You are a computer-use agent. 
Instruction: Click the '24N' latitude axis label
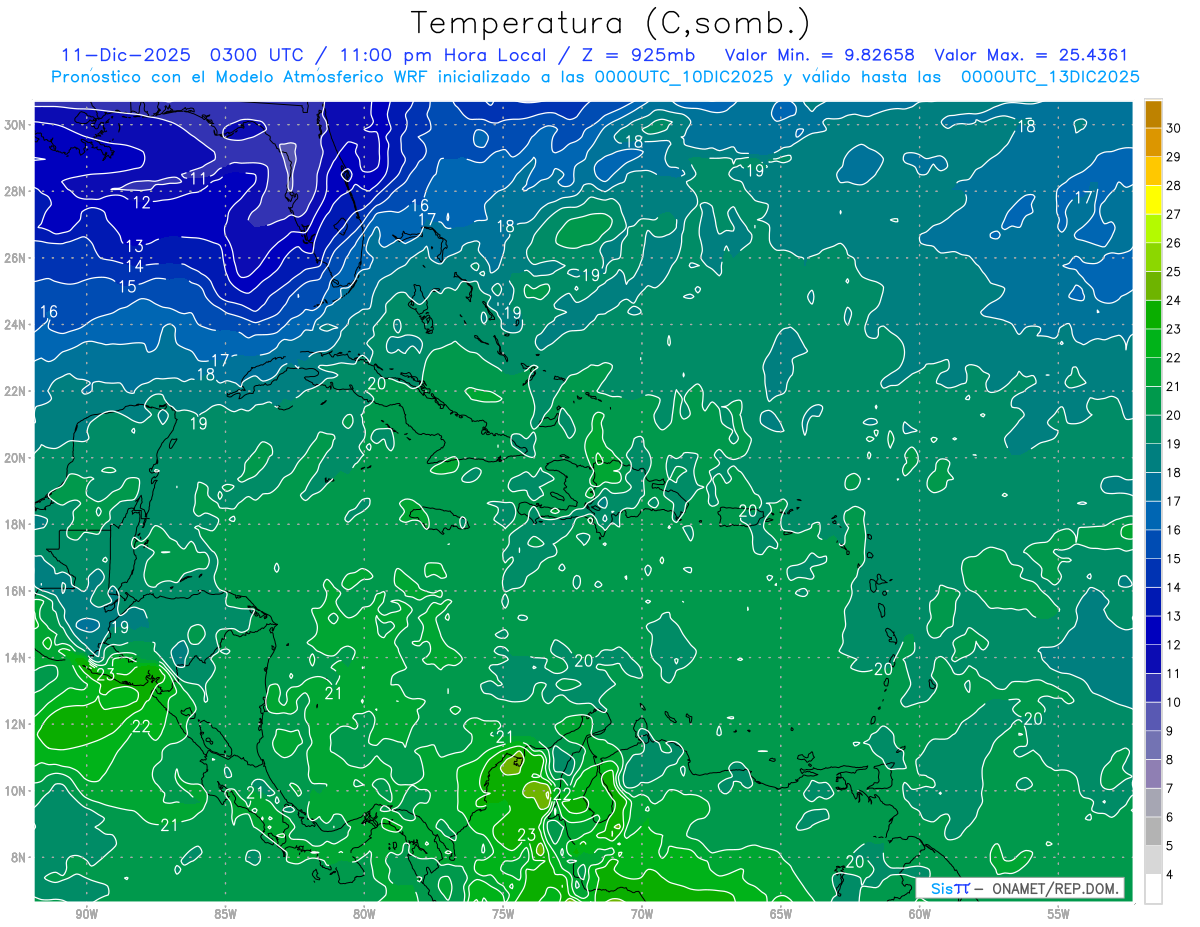coord(16,324)
